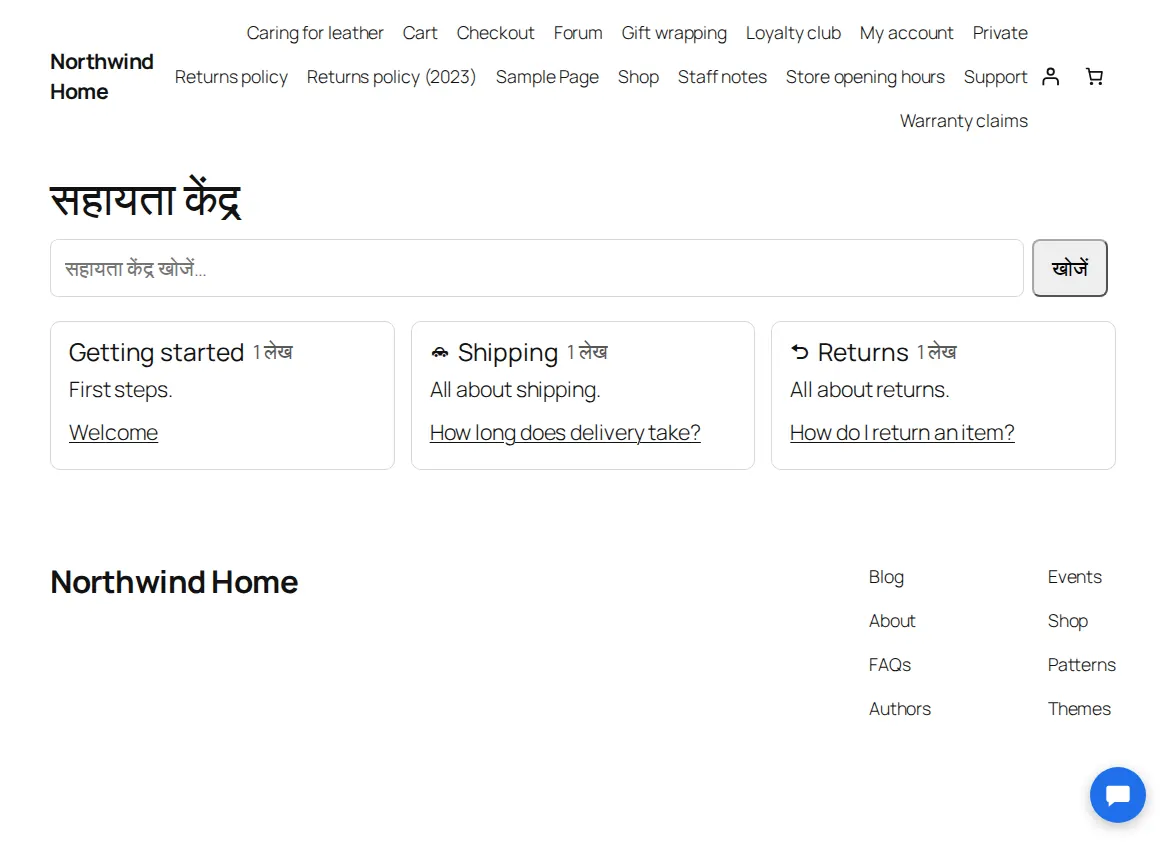Open About footer link
Image resolution: width=1166 pixels, height=843 pixels.
click(x=892, y=621)
